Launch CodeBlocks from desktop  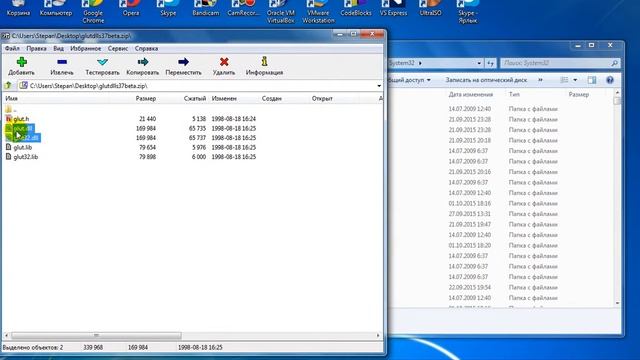tap(356, 8)
